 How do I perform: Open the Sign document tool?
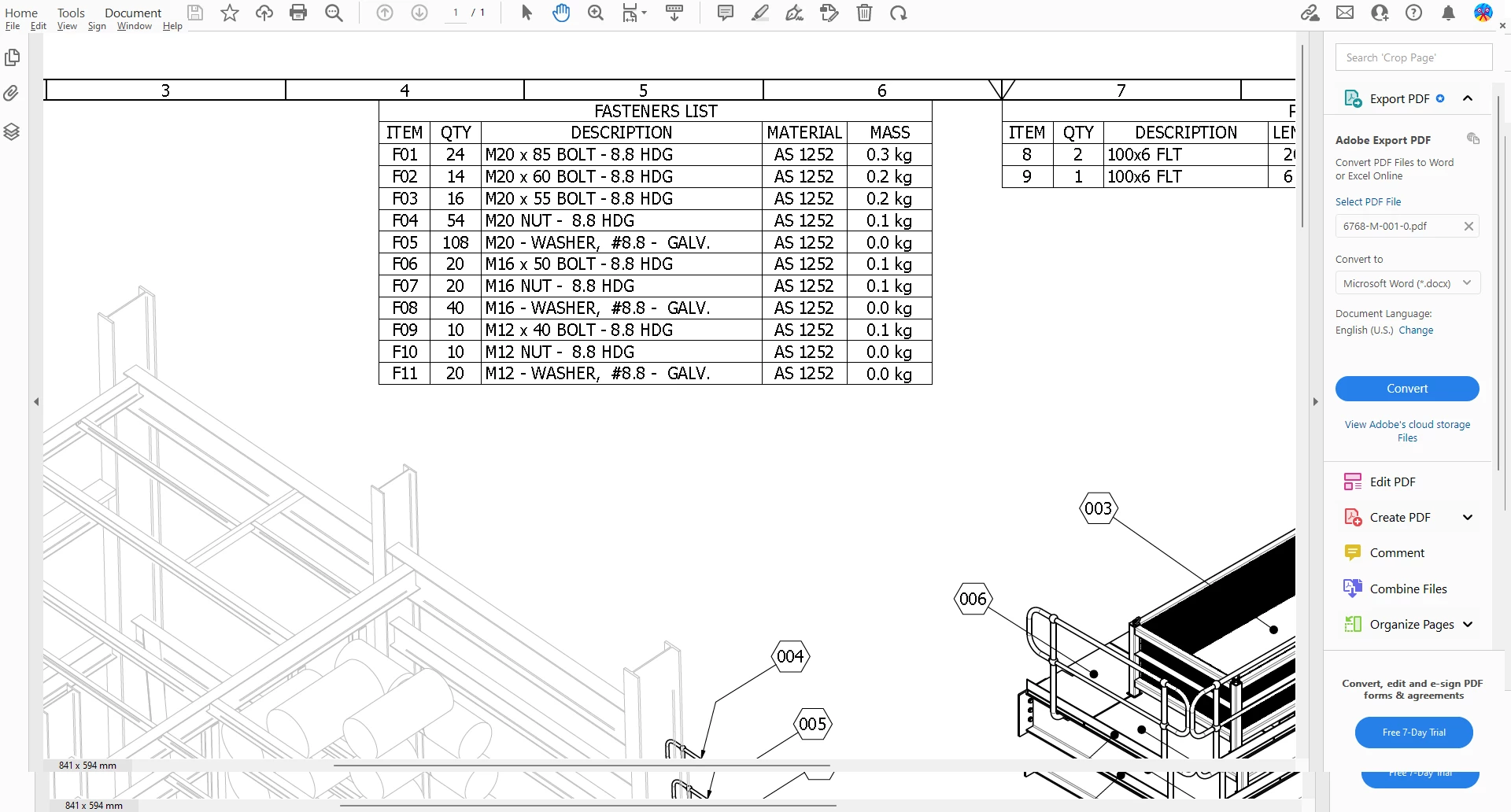click(795, 13)
